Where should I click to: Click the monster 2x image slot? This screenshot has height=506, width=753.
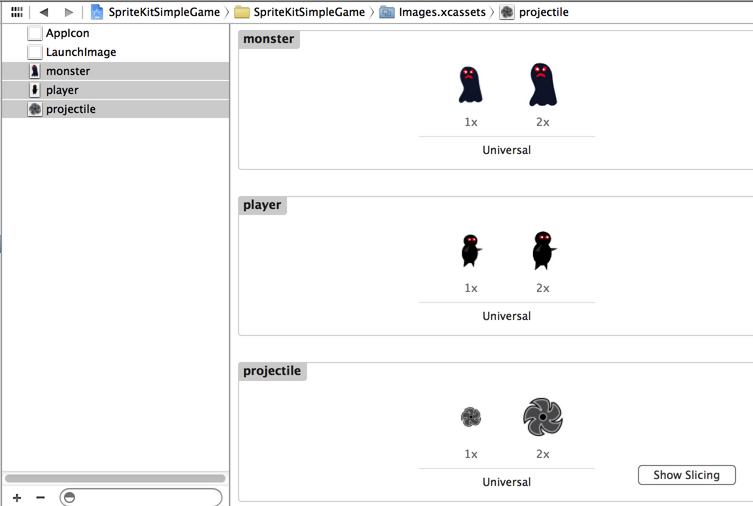click(x=542, y=85)
